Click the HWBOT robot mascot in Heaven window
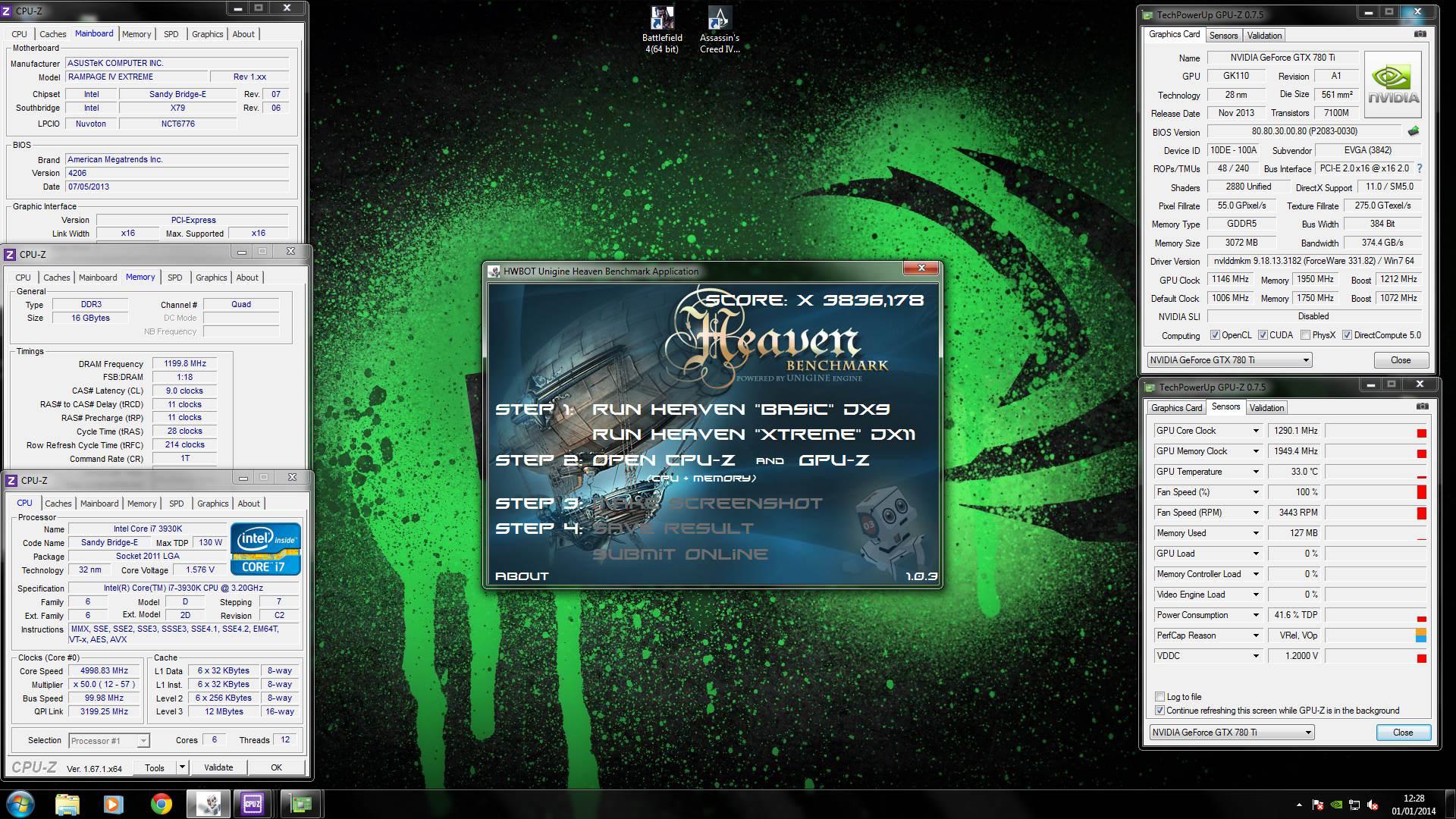1456x819 pixels. 889,533
